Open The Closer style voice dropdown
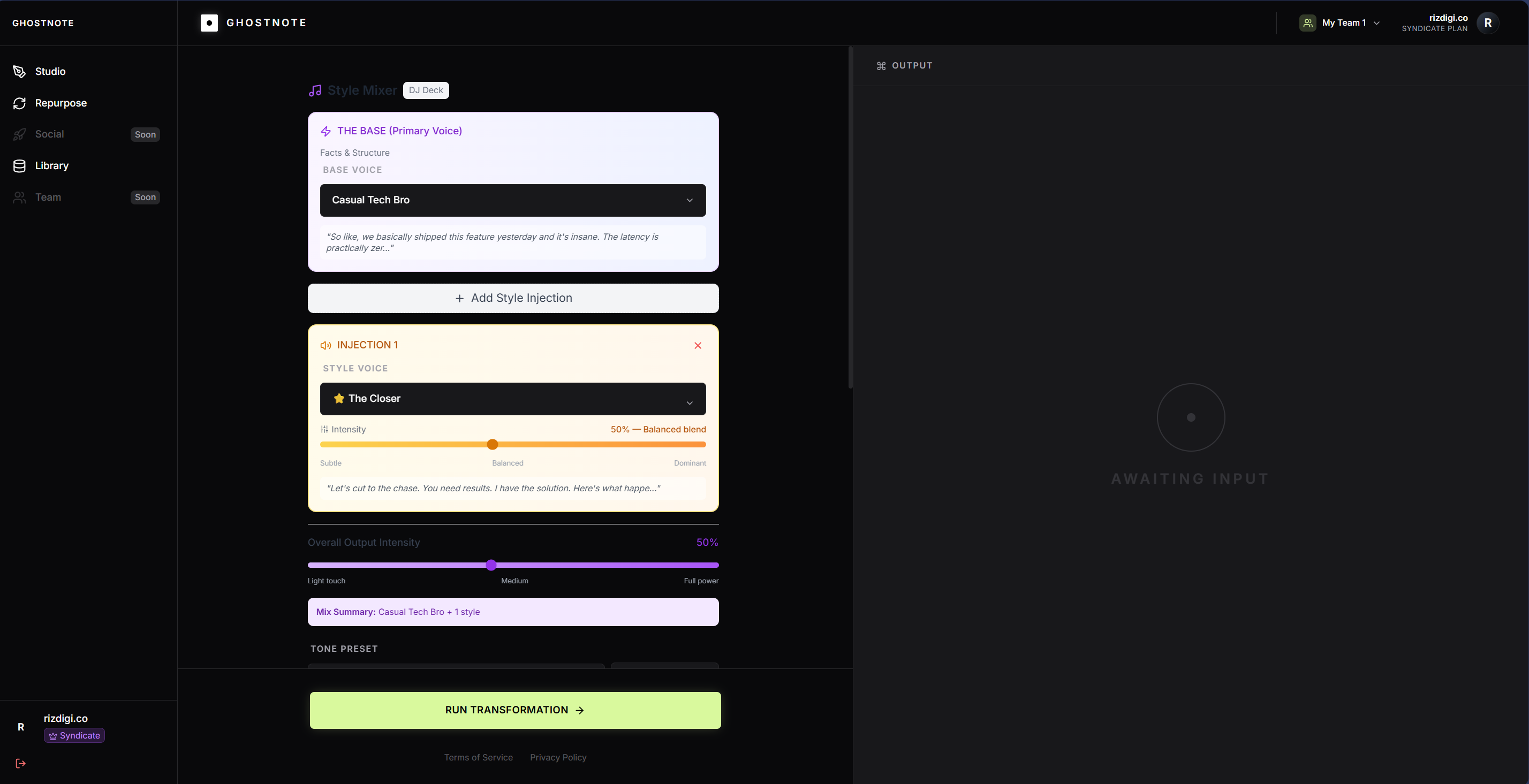The width and height of the screenshot is (1529, 784). pos(512,399)
